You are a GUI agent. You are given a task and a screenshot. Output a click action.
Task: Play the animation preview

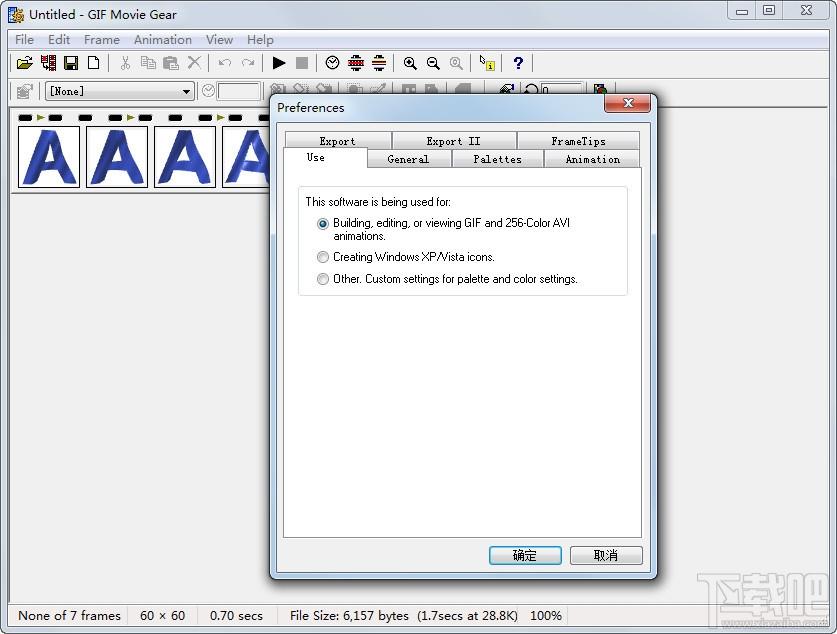coord(279,63)
